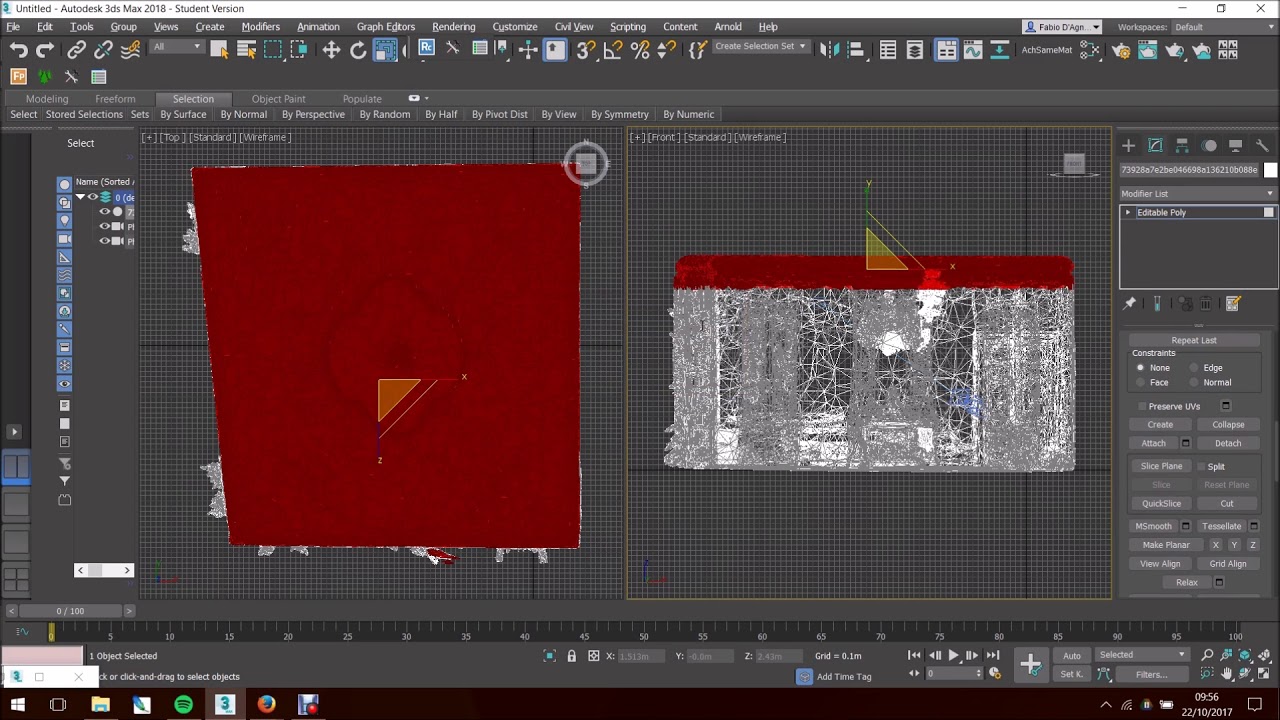The height and width of the screenshot is (720, 1280).
Task: Choose the rectangular selection region icon
Action: point(273,50)
